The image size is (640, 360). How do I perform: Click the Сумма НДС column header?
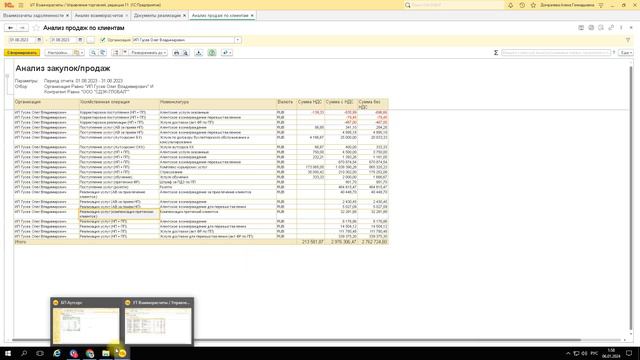tap(310, 104)
